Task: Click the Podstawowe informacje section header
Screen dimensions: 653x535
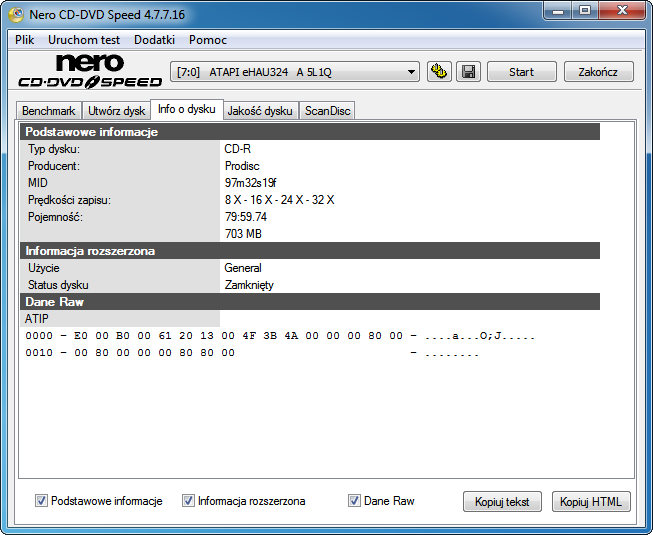Action: pyautogui.click(x=310, y=132)
